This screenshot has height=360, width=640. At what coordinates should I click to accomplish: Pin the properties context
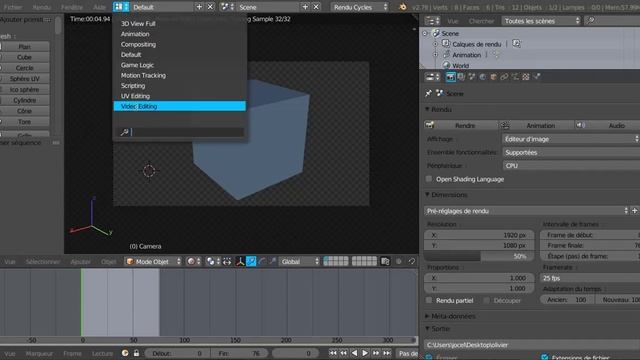[428, 93]
